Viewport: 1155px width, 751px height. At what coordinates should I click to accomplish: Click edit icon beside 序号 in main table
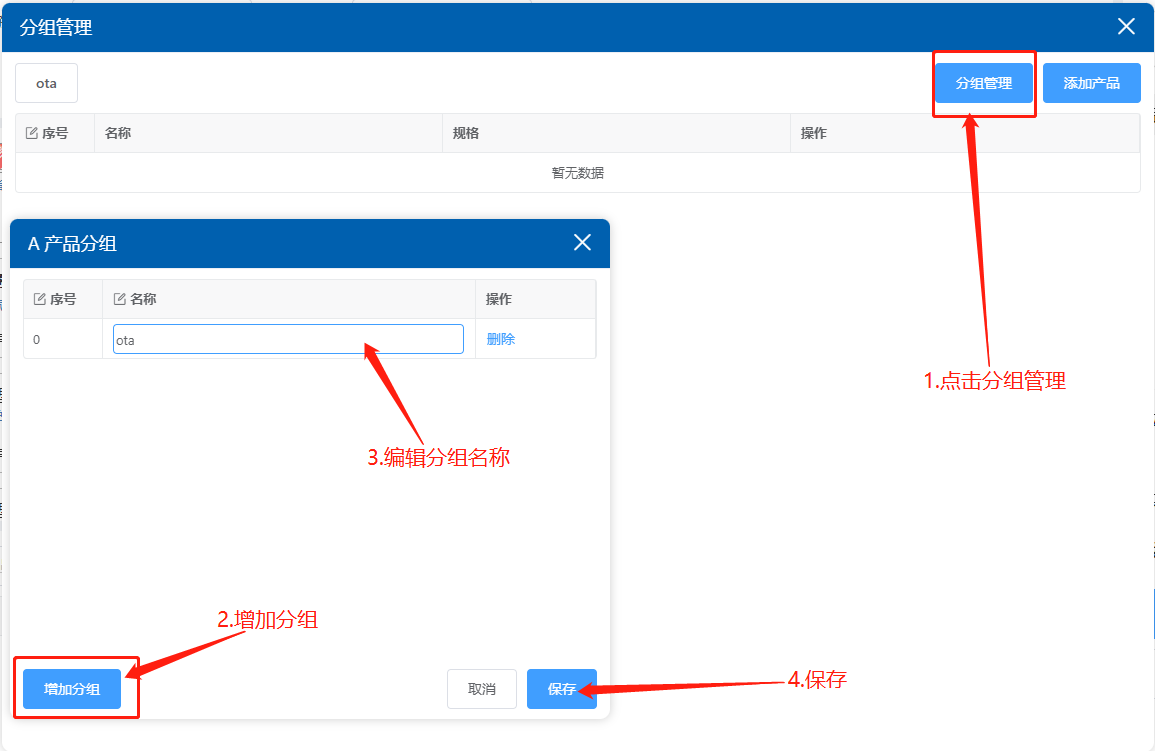[31, 133]
